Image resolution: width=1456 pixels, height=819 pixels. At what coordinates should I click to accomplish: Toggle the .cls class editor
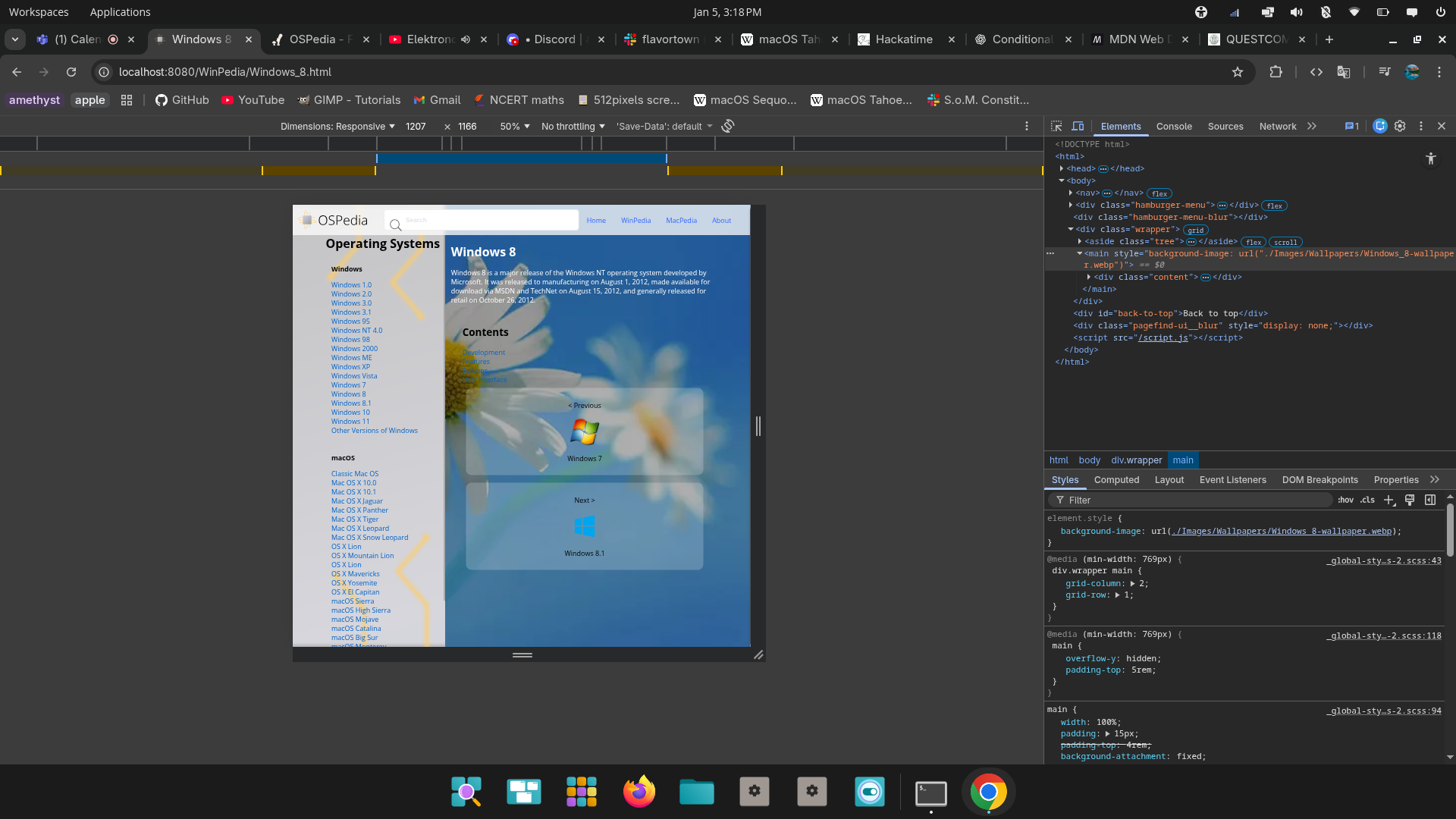point(1367,500)
